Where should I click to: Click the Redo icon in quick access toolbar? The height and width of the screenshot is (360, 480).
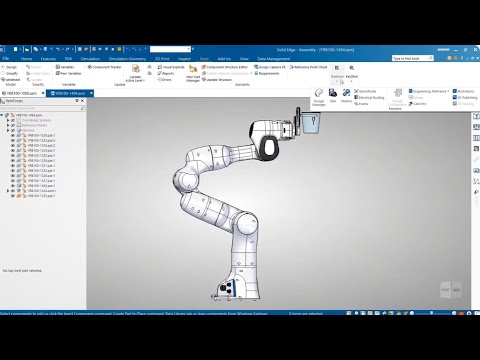[67, 49]
